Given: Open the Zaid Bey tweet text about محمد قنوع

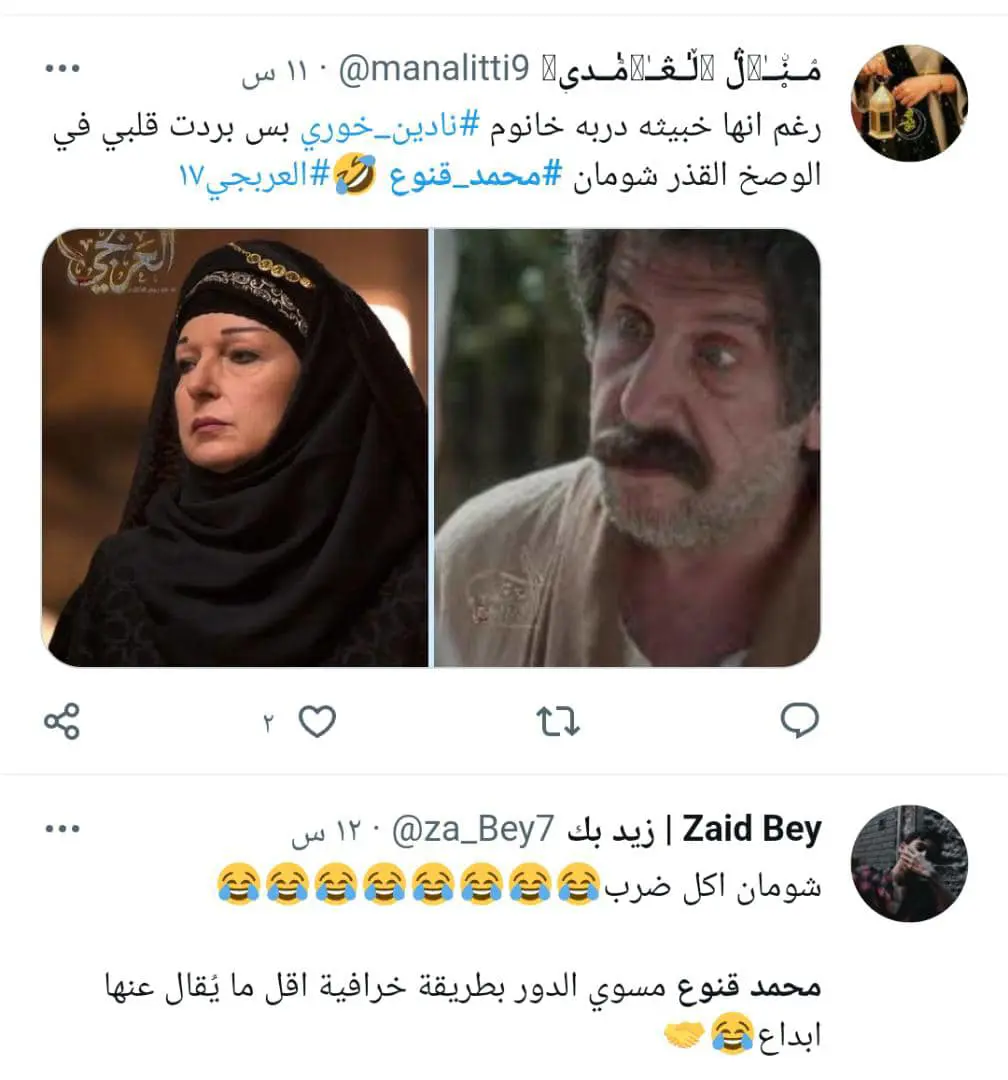Looking at the screenshot, I should (x=463, y=1012).
